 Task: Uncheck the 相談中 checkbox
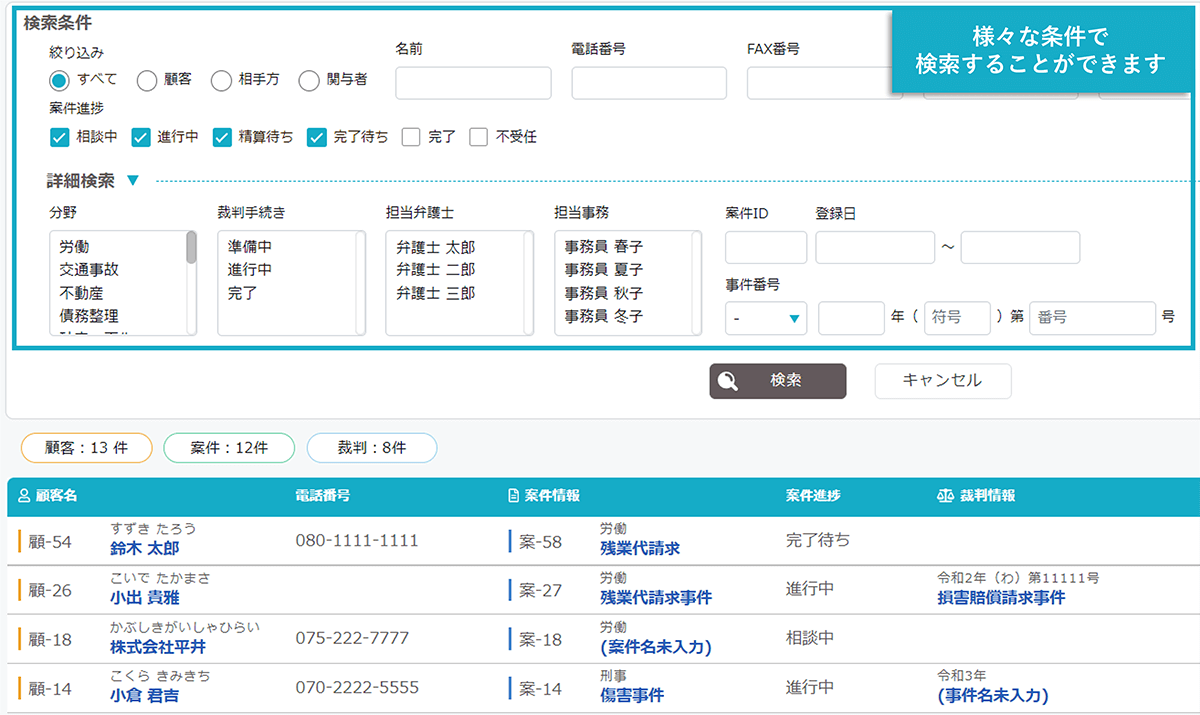[58, 137]
